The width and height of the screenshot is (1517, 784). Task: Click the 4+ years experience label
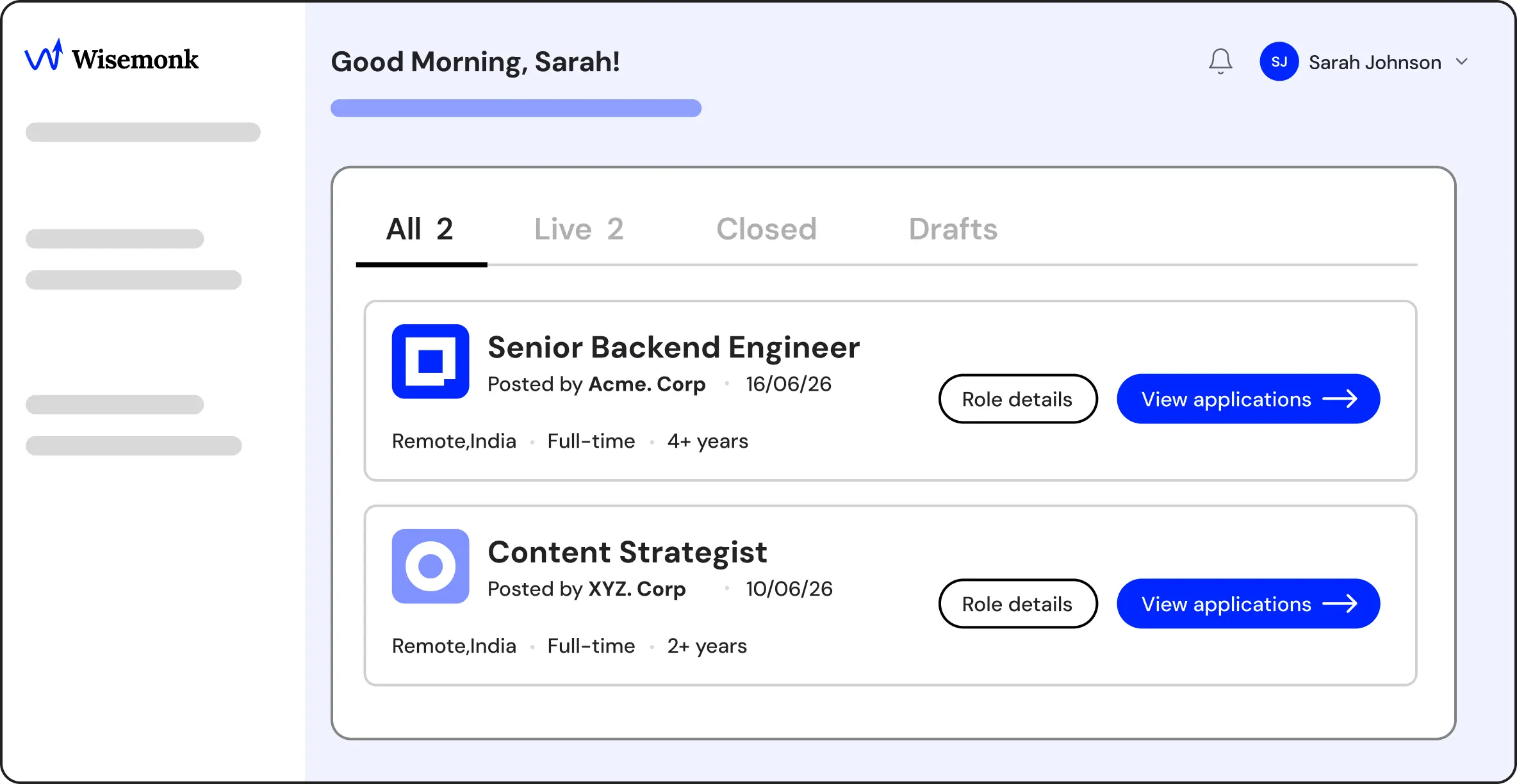click(708, 441)
